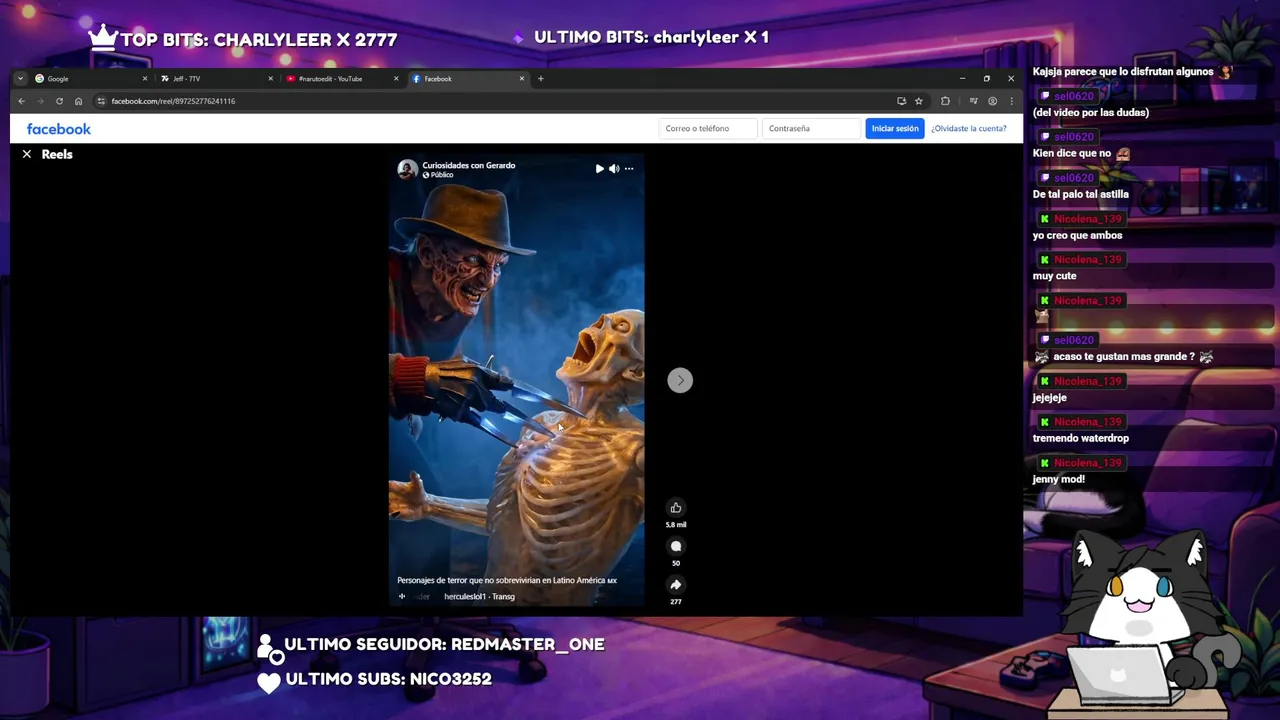Switch to the Jeff - 7TV tab
The image size is (1280, 720).
pos(215,79)
